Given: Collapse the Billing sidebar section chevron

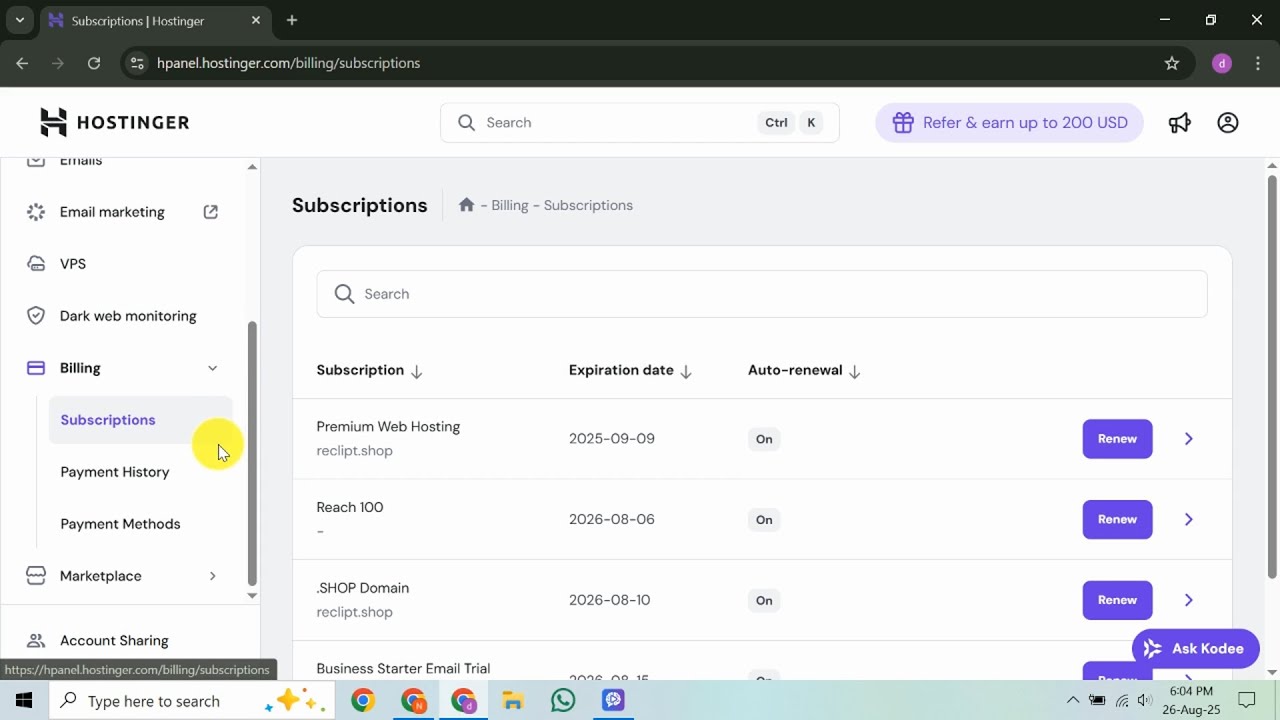Looking at the screenshot, I should 212,368.
